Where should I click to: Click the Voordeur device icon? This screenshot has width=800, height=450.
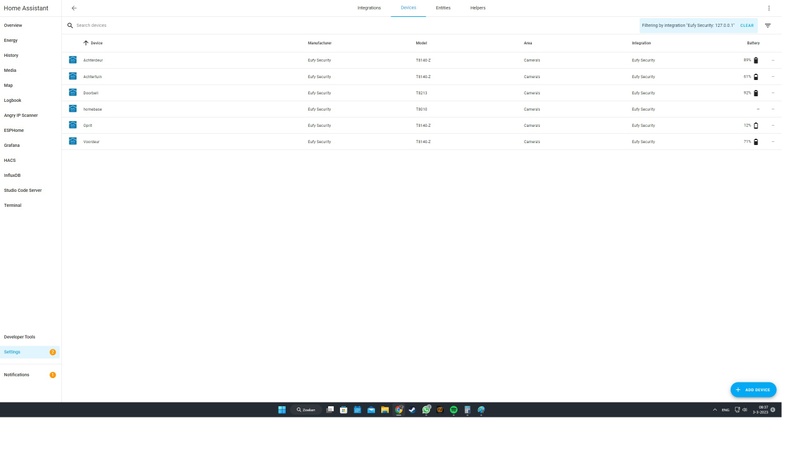tap(73, 141)
